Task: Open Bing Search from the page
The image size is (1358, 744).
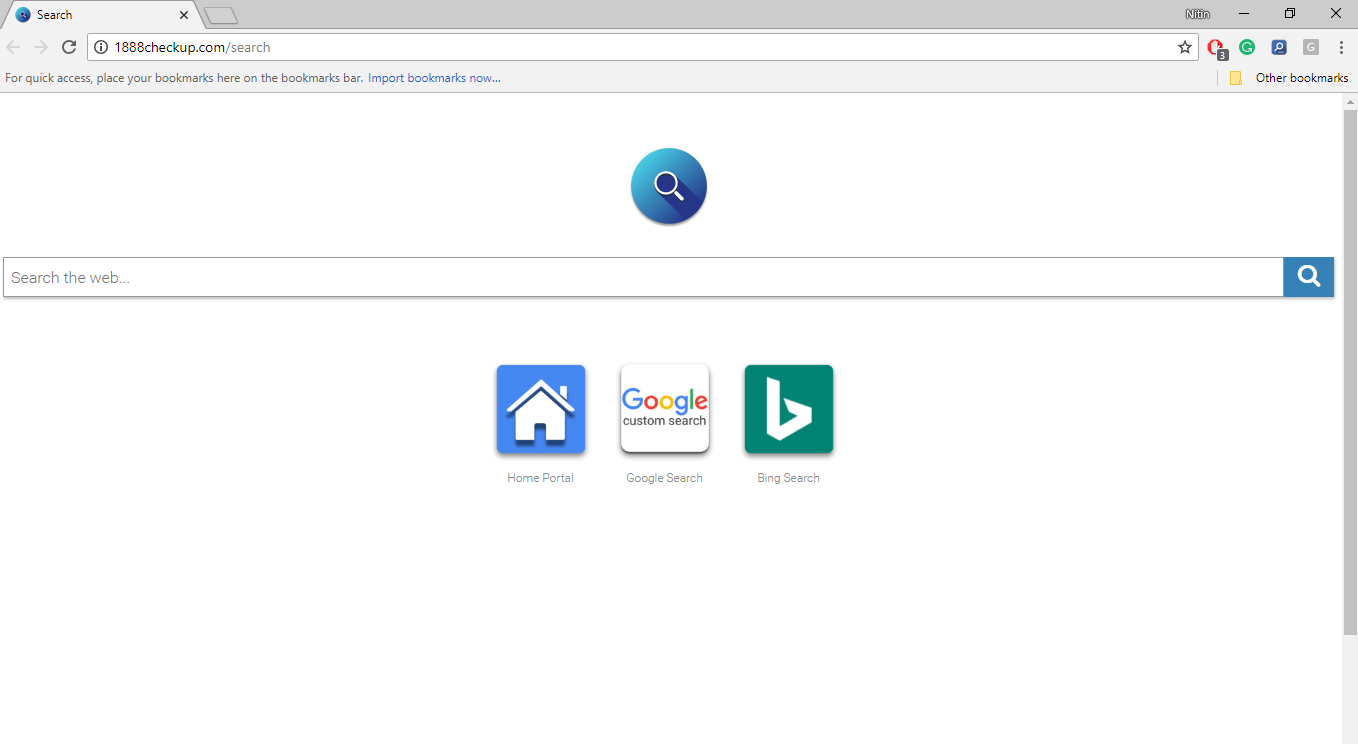Action: [x=788, y=408]
